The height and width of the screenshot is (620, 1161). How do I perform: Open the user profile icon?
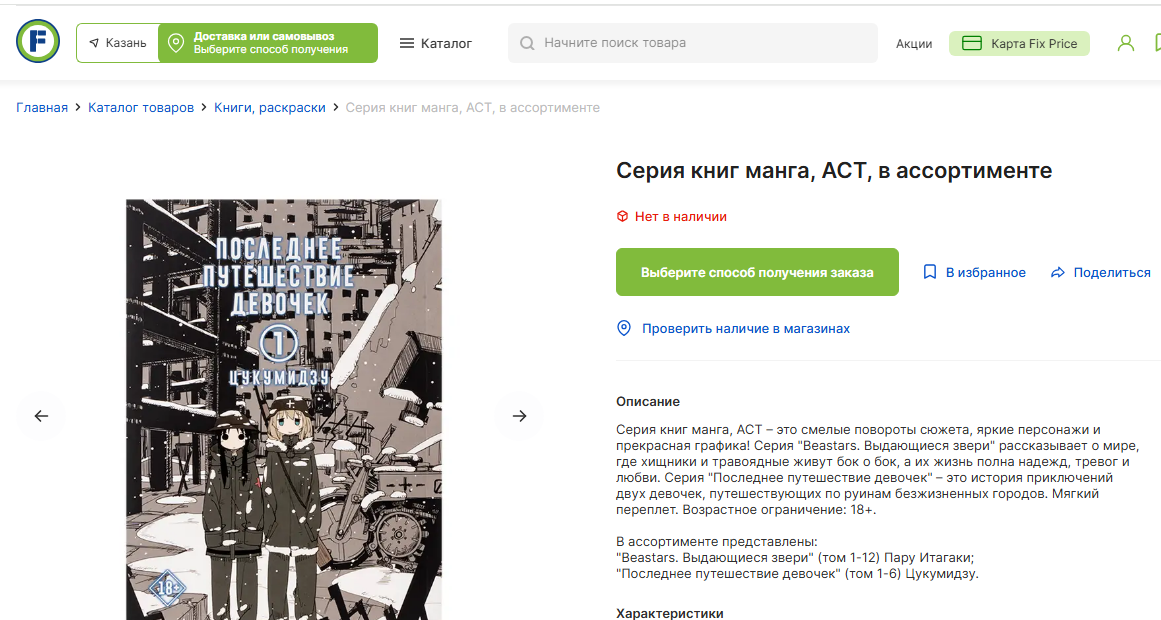(1125, 43)
